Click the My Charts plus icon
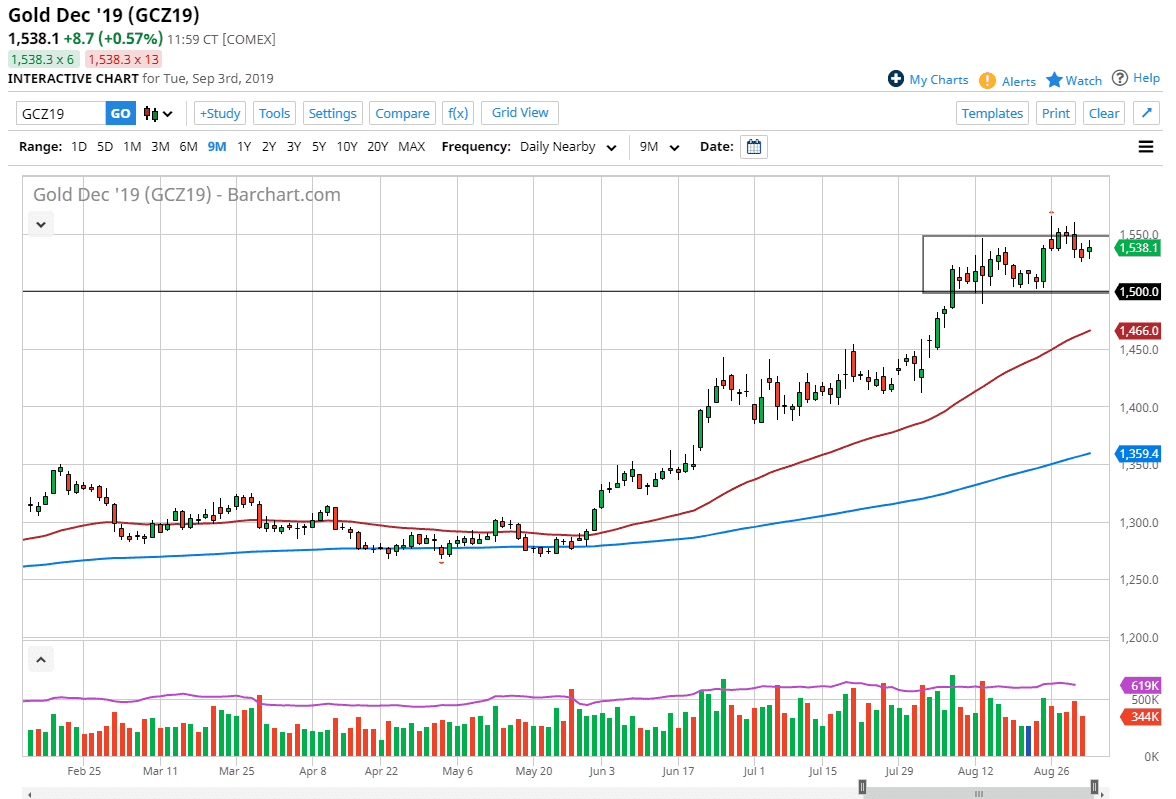Screen dimensions: 1176x799 896,79
